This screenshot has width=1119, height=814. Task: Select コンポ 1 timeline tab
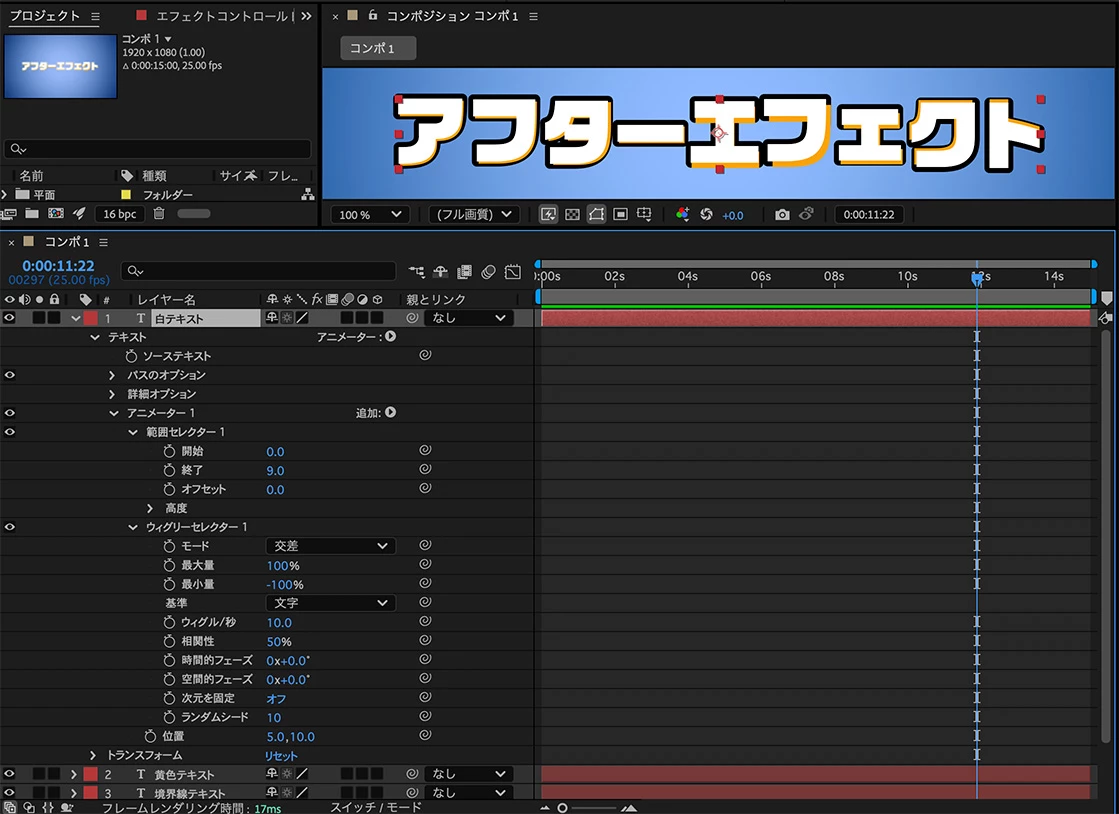pyautogui.click(x=67, y=242)
